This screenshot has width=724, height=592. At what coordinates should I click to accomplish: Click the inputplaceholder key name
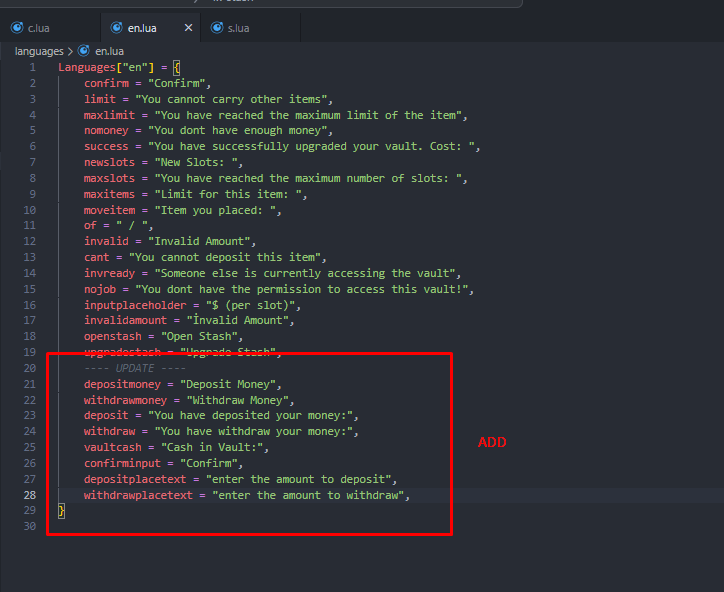(135, 305)
